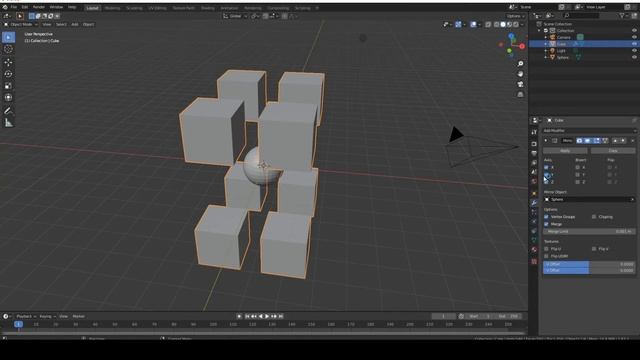
Task: Open the File menu
Action: (x=14, y=7)
